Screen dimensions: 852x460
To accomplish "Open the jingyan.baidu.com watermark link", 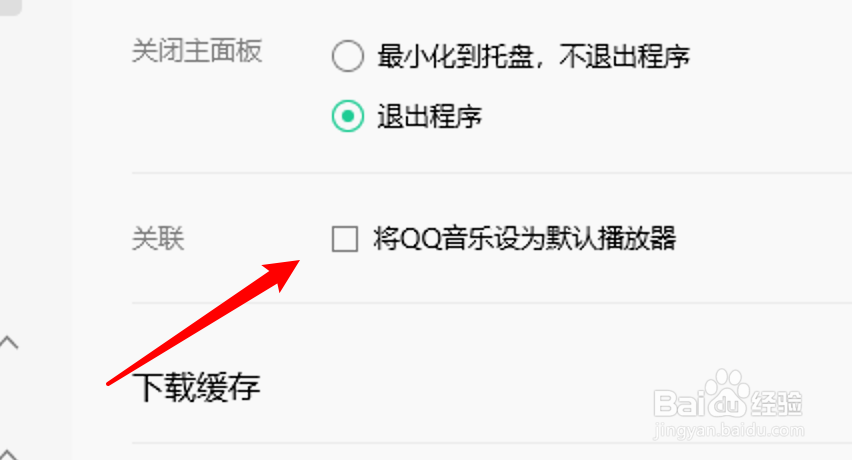I will coord(729,431).
